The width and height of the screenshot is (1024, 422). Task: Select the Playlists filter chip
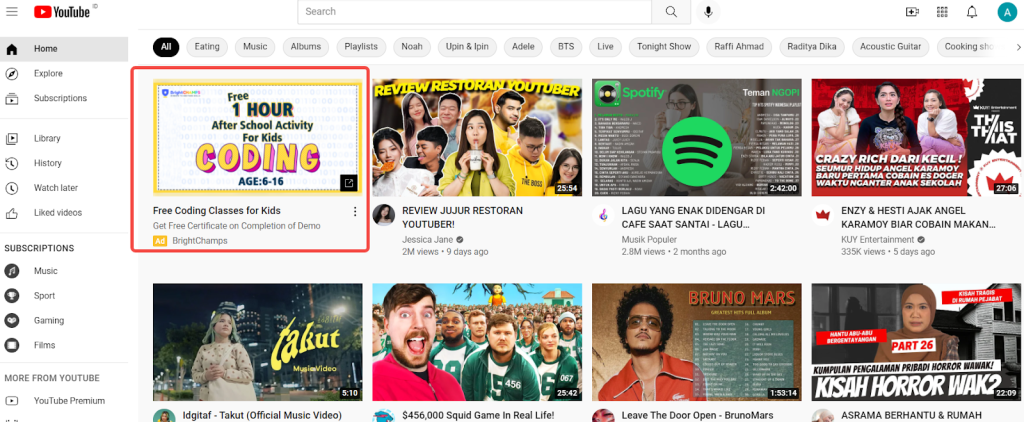(361, 47)
